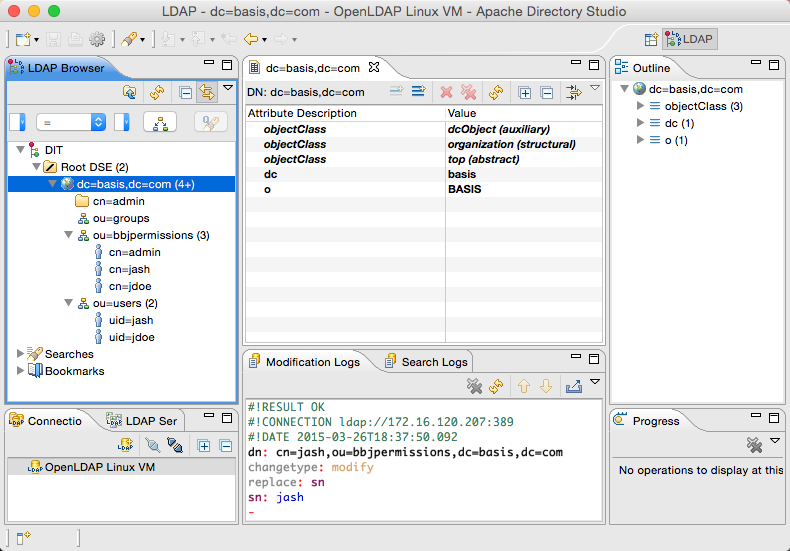Expand o (1) in the Outline
The height and width of the screenshot is (551, 790).
[640, 140]
